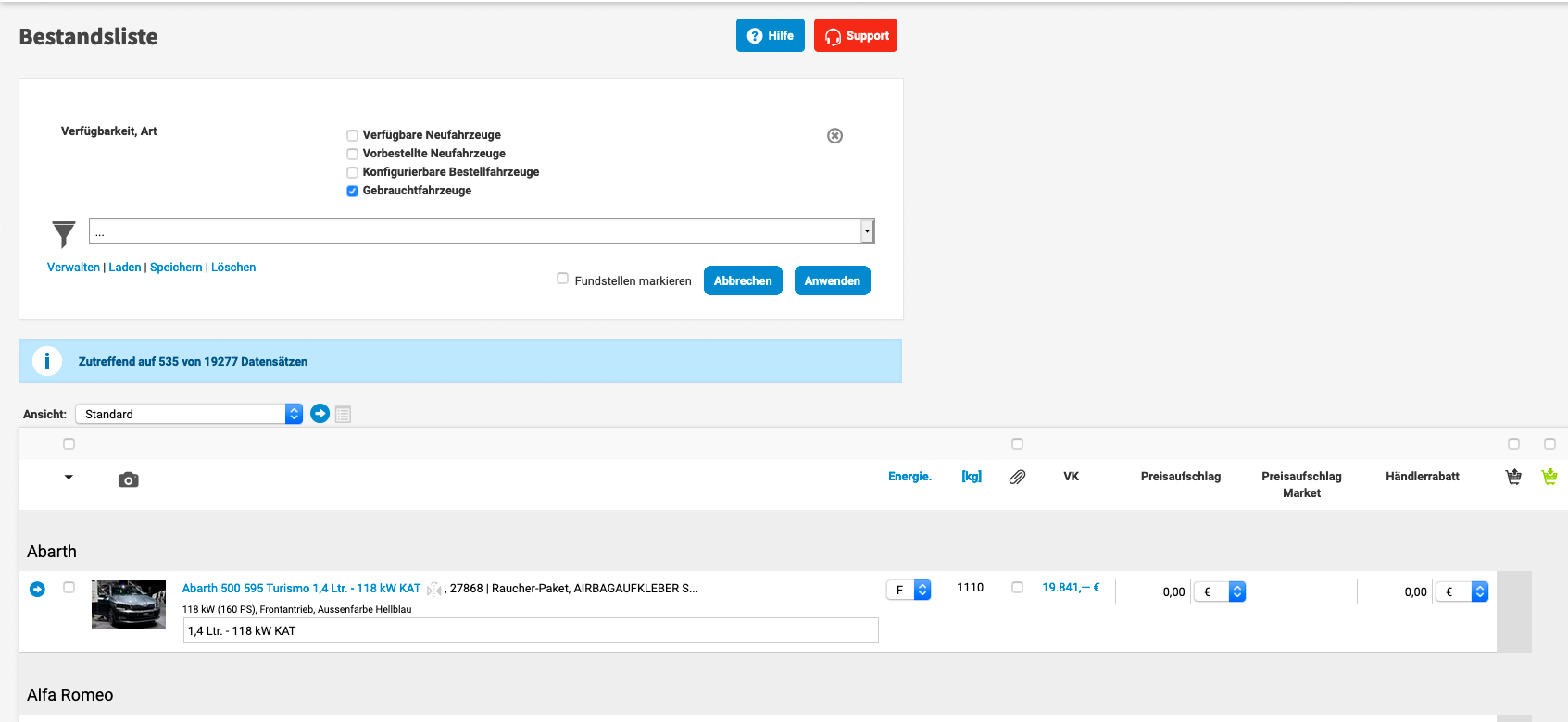Click the Abarth car thumbnail image
This screenshot has width=1568, height=722.
(x=129, y=604)
